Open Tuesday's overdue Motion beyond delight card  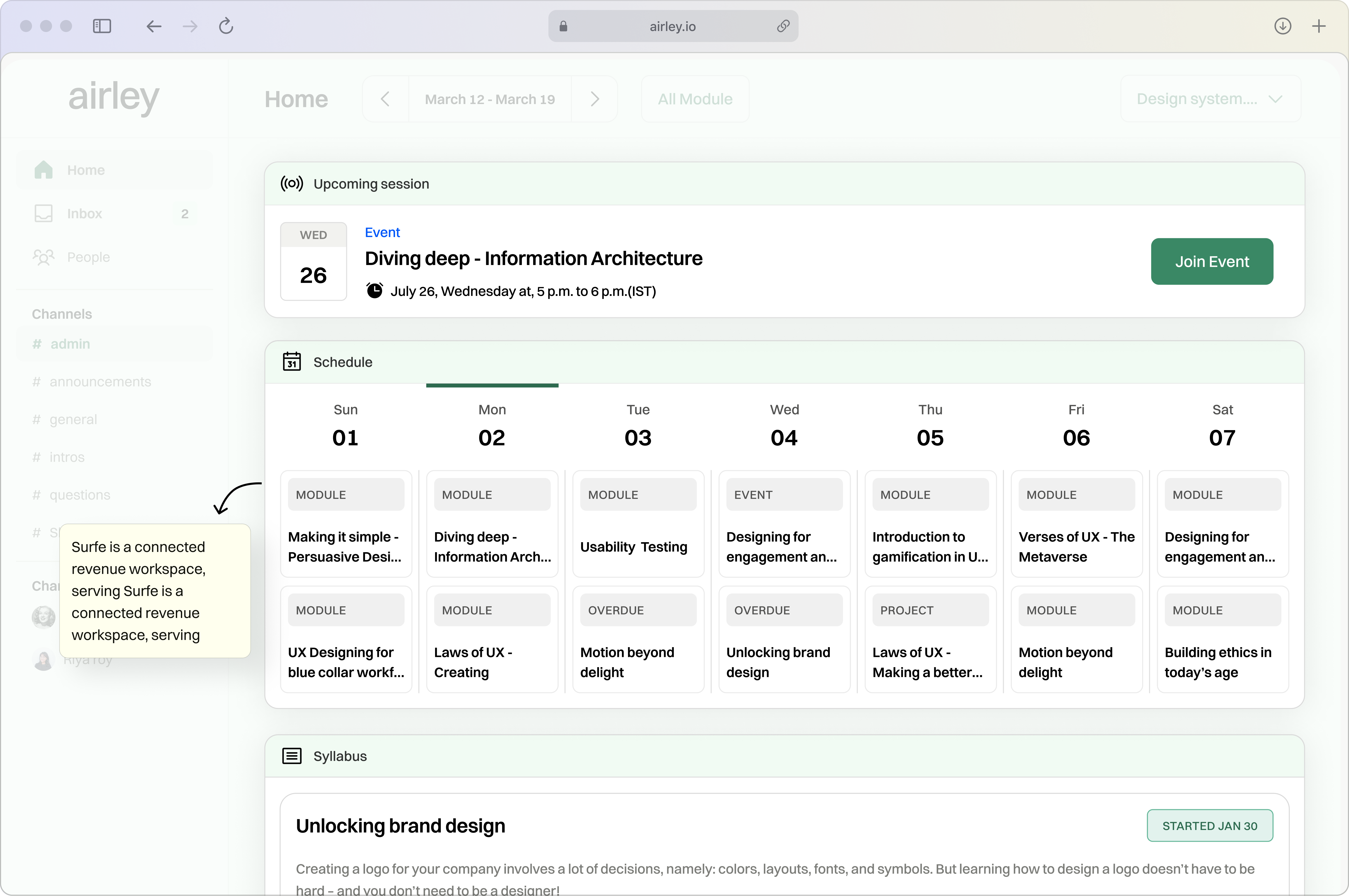(x=638, y=639)
